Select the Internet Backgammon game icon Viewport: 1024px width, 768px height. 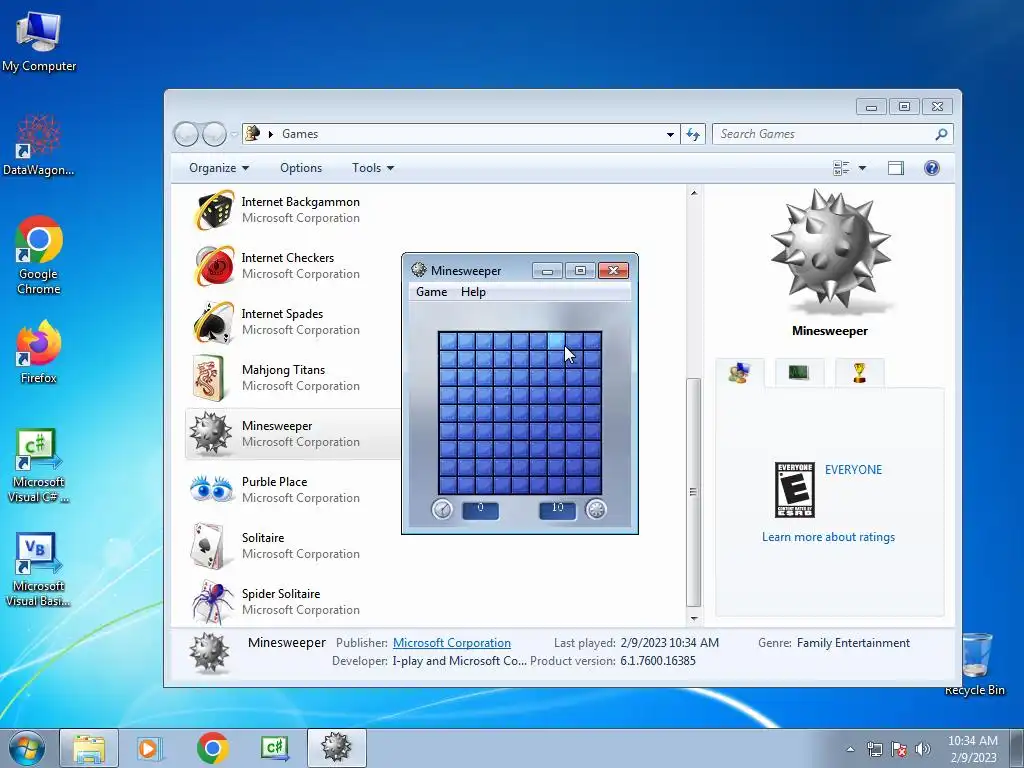coord(214,210)
